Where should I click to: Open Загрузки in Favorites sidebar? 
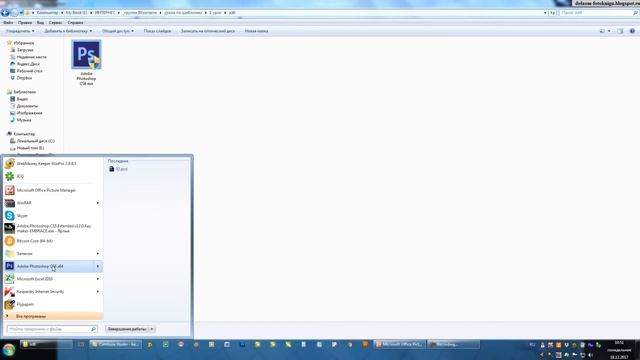tap(22, 50)
